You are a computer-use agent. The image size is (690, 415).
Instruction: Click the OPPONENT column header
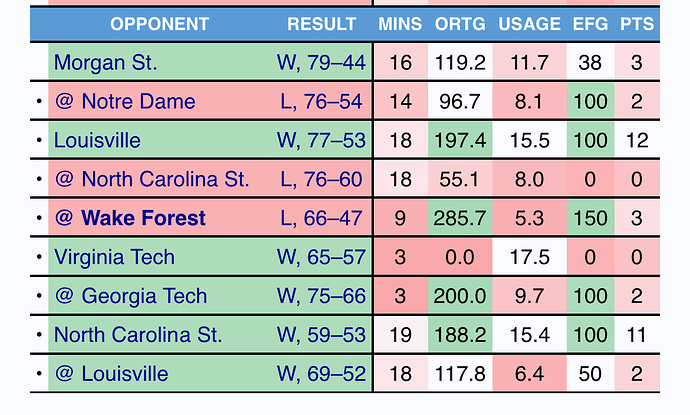click(159, 24)
